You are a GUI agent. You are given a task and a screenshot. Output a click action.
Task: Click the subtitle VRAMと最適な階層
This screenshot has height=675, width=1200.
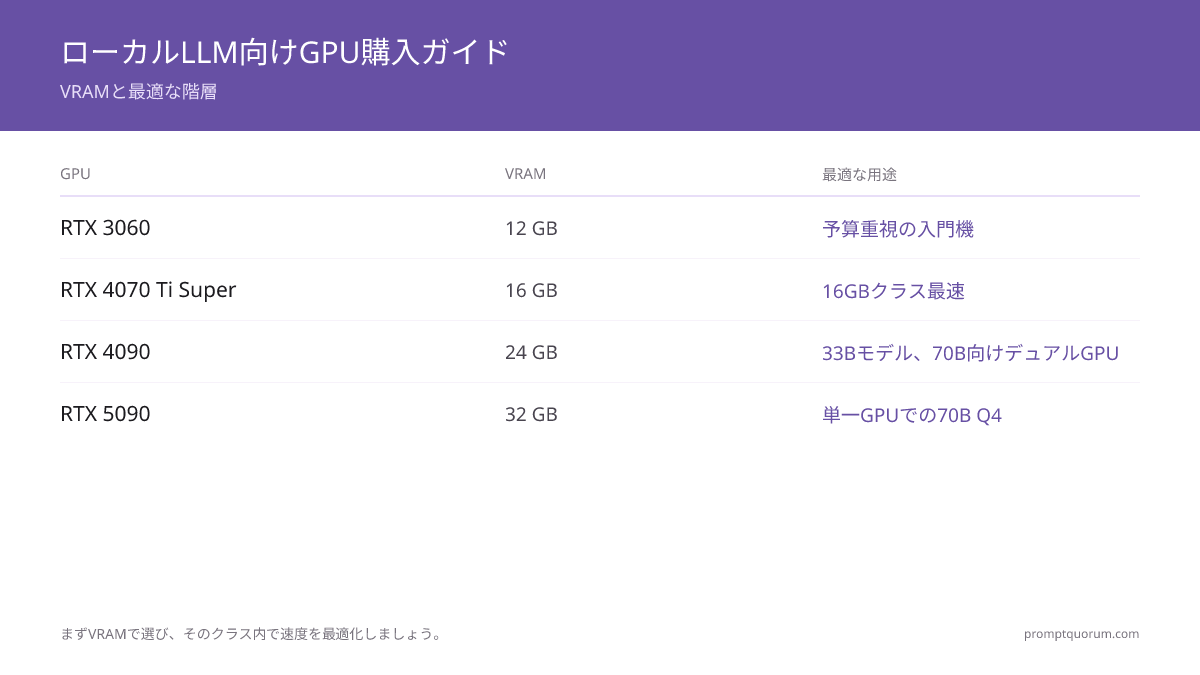pos(138,92)
